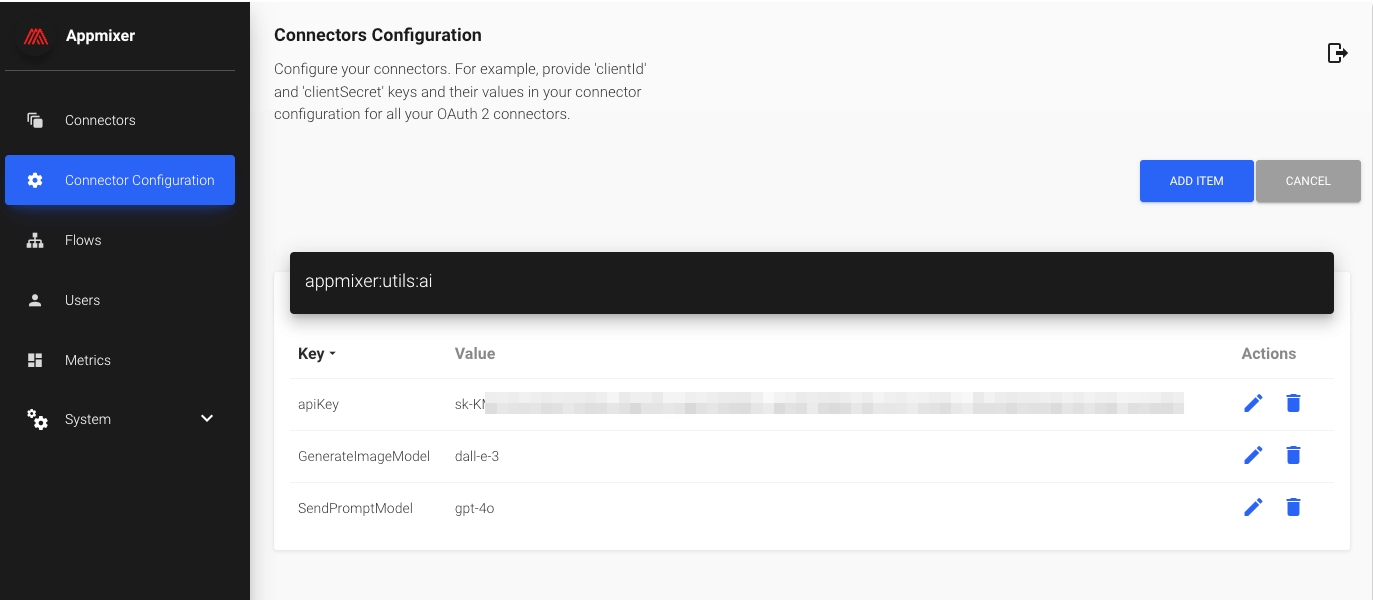Open the Users sidebar page
The width and height of the screenshot is (1373, 600).
pyautogui.click(x=82, y=300)
